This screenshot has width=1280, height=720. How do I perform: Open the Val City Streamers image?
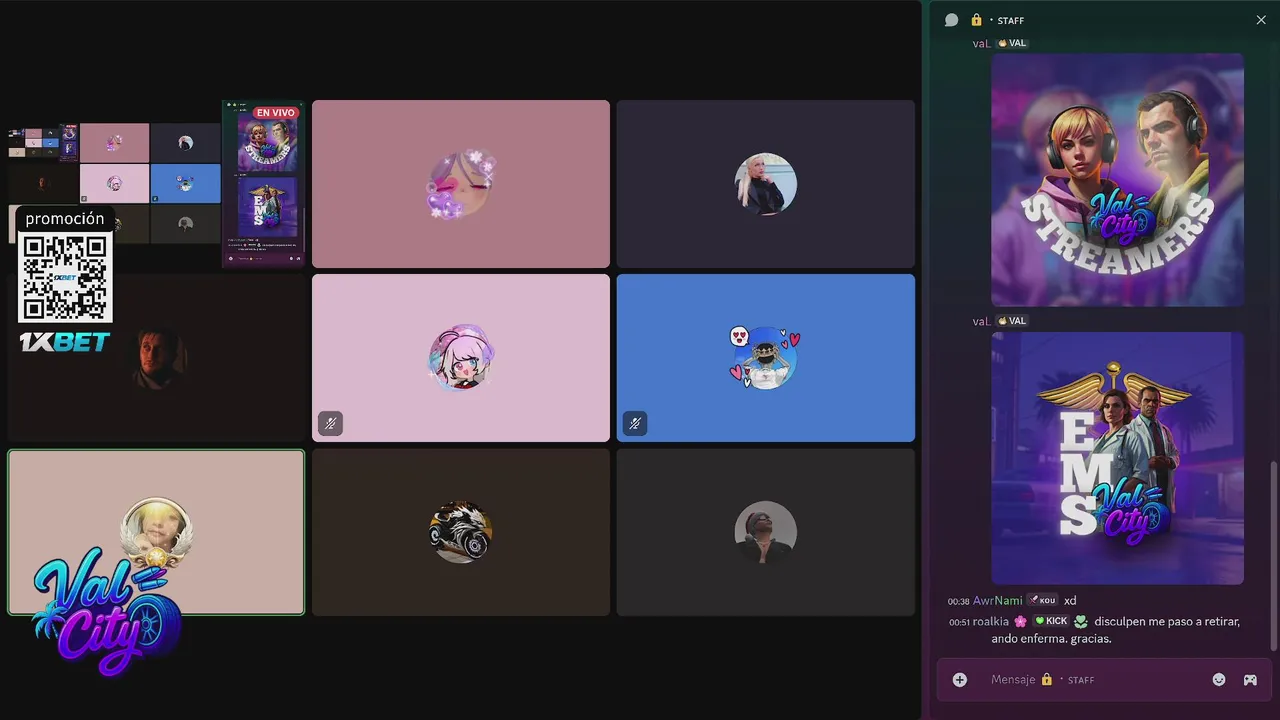(1118, 180)
